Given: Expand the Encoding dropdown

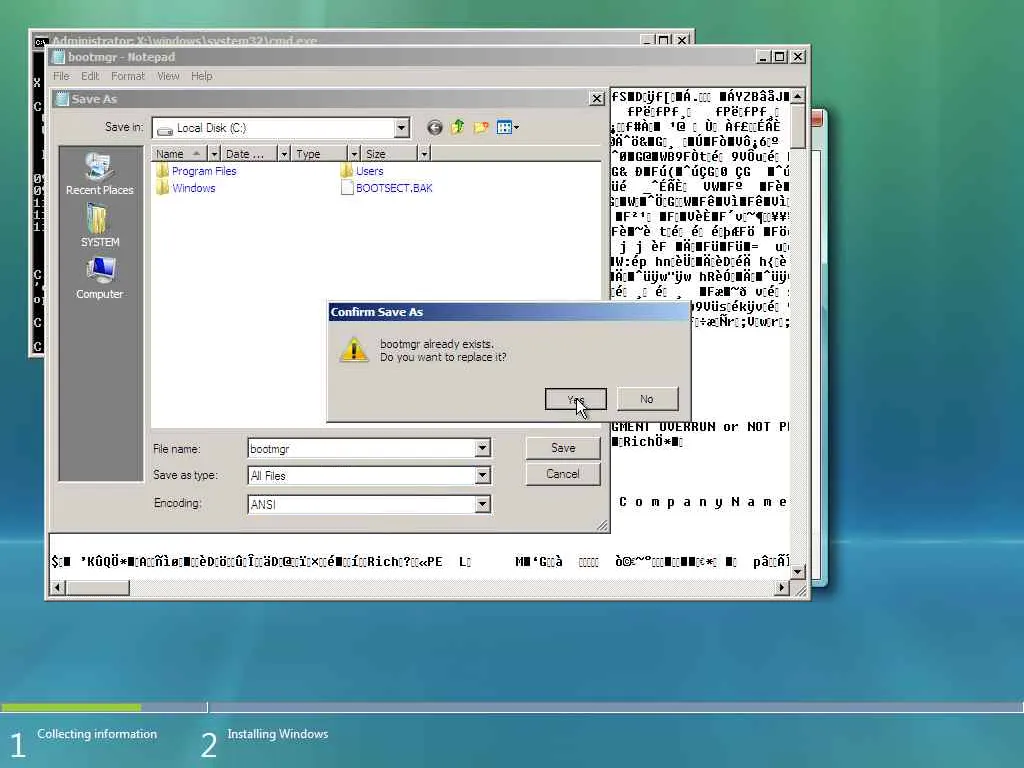Looking at the screenshot, I should 483,504.
